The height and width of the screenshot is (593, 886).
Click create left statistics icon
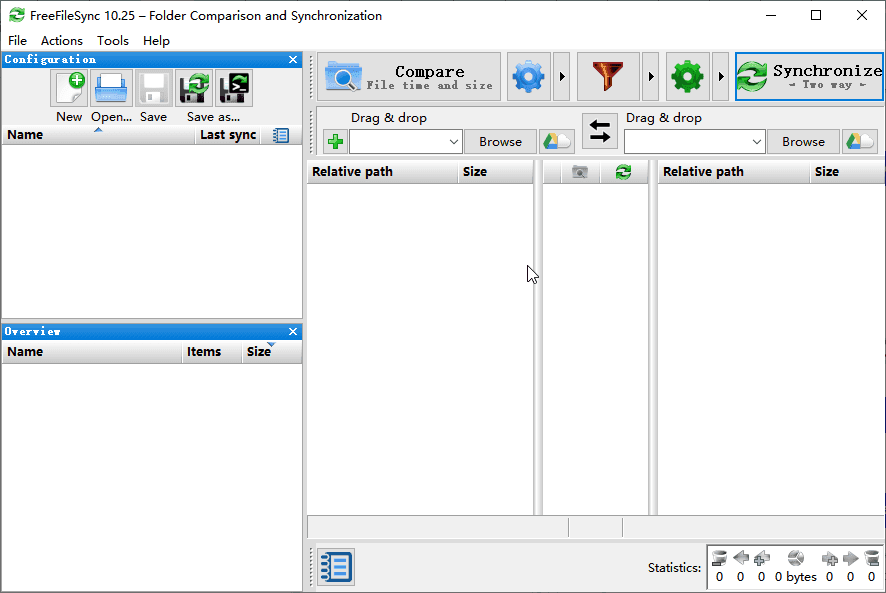(x=762, y=559)
